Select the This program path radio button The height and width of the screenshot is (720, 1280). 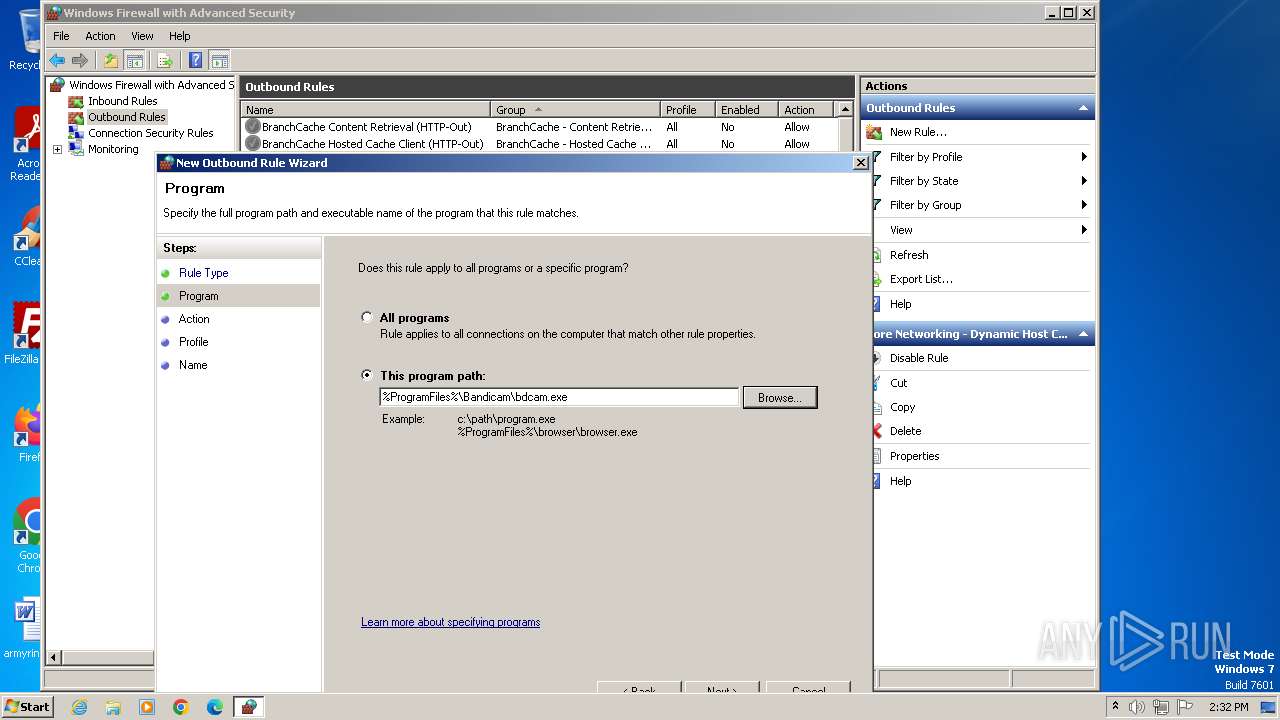click(367, 375)
